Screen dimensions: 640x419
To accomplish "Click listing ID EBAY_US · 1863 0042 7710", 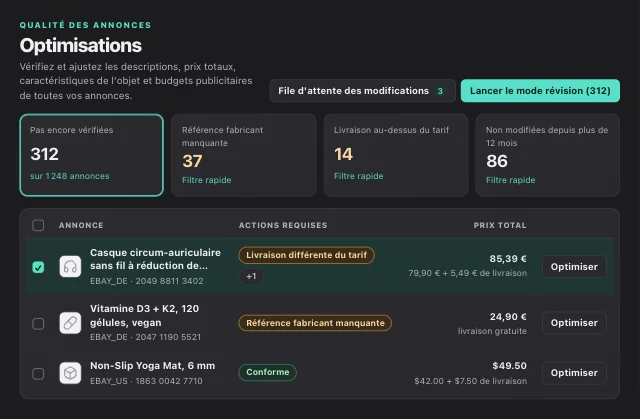I will 146,381.
